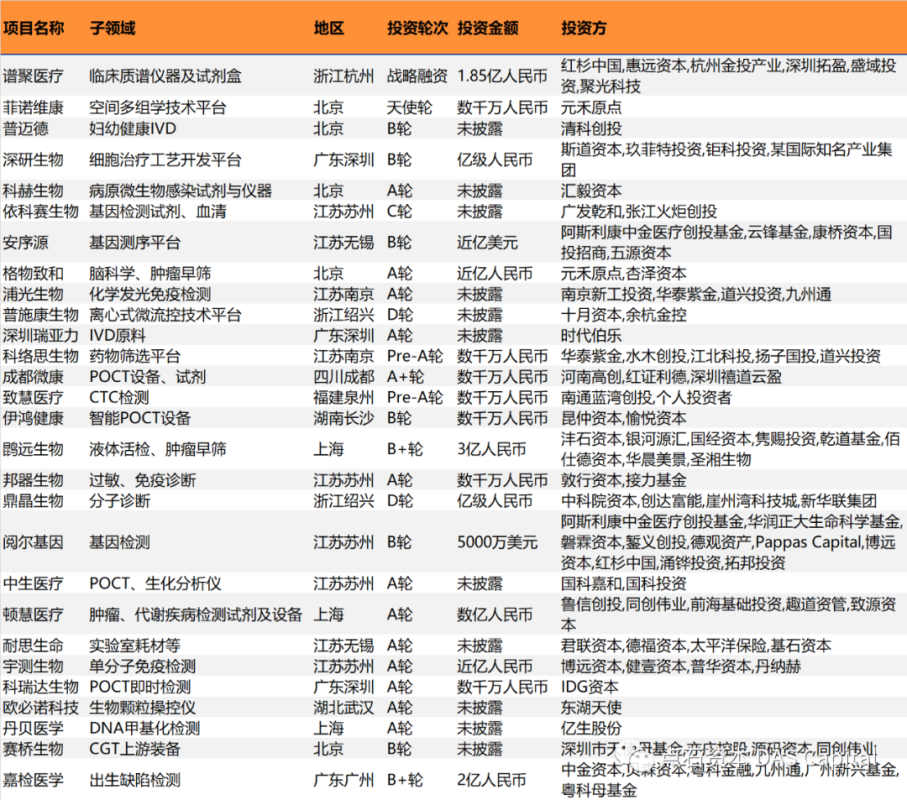Click project name 成都微康

[33, 377]
